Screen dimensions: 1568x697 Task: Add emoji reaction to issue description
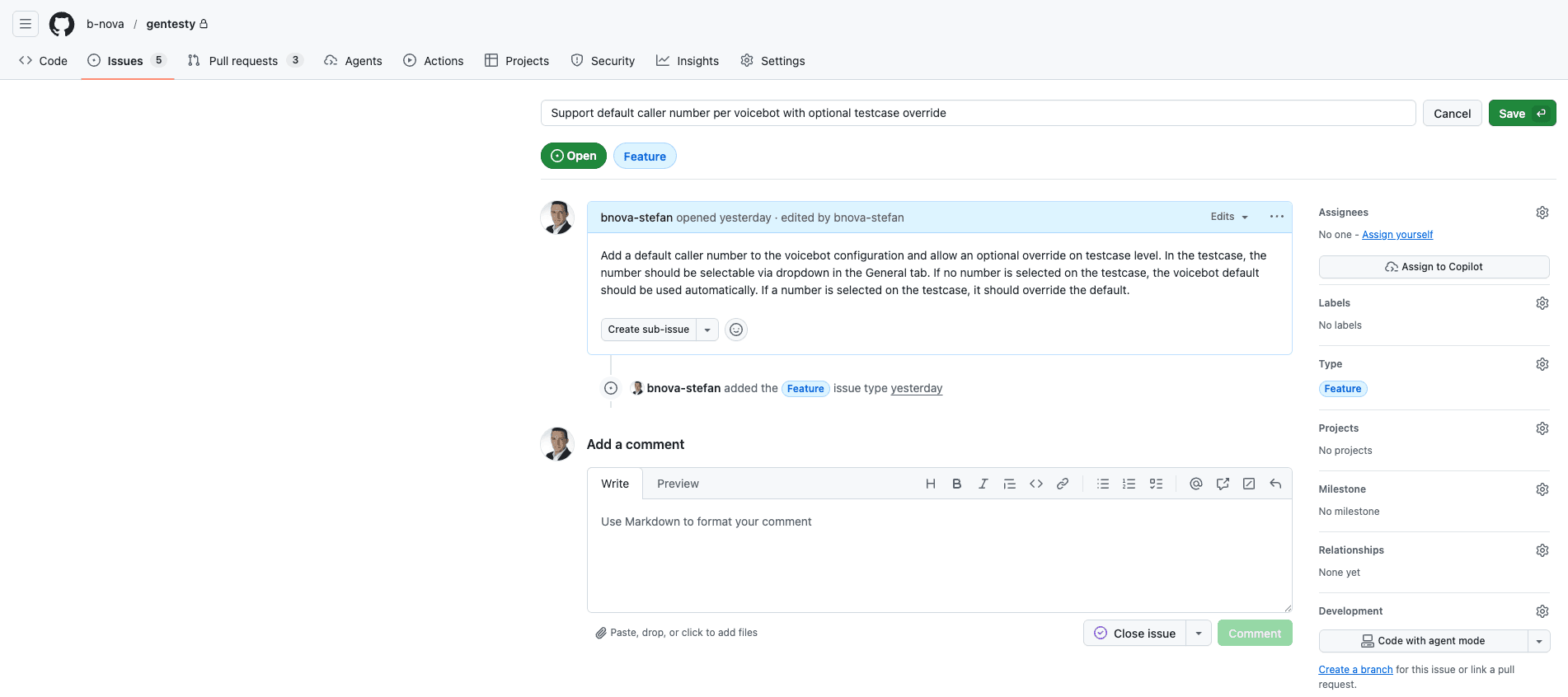(736, 330)
